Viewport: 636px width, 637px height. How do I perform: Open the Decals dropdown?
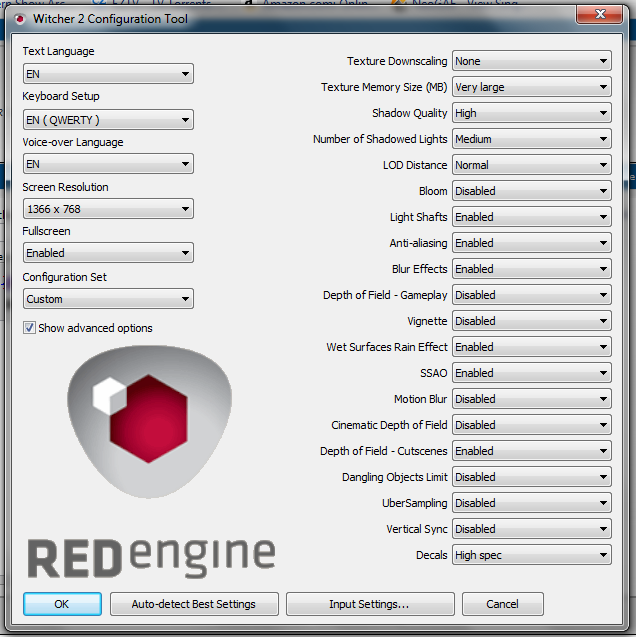point(532,555)
